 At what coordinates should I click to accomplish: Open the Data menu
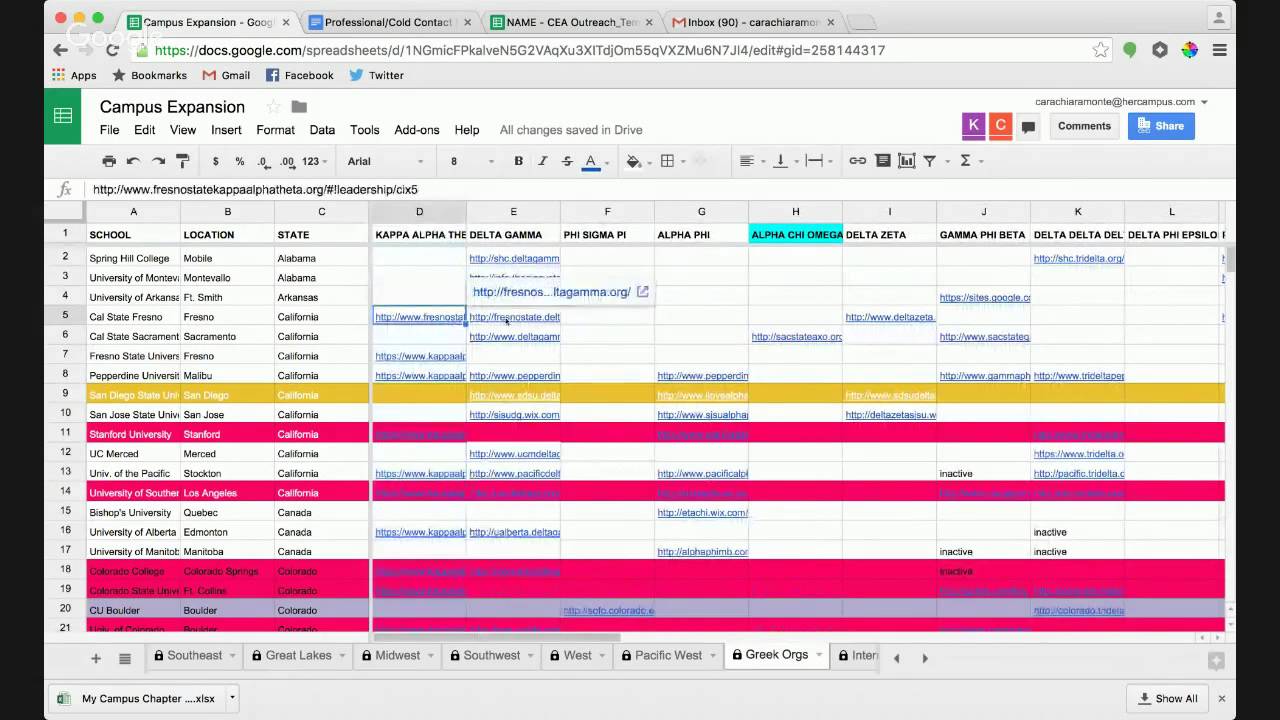pos(322,130)
